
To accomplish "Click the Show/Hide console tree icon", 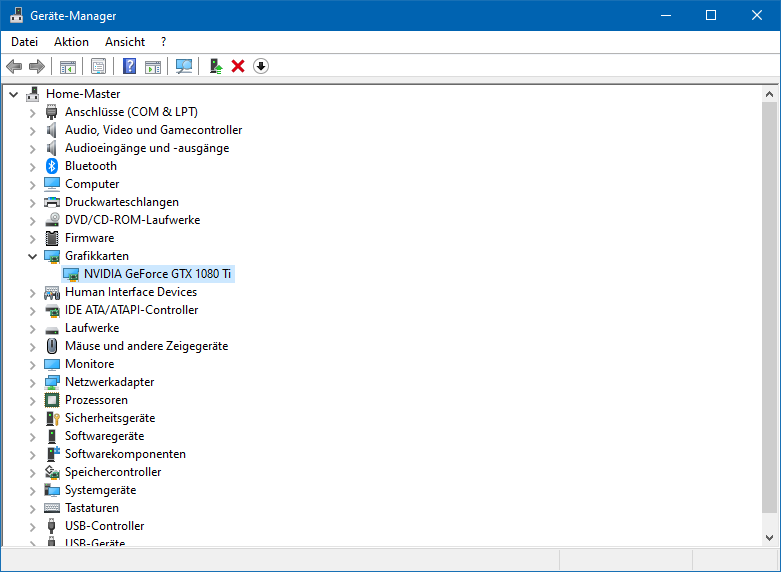I will [68, 66].
